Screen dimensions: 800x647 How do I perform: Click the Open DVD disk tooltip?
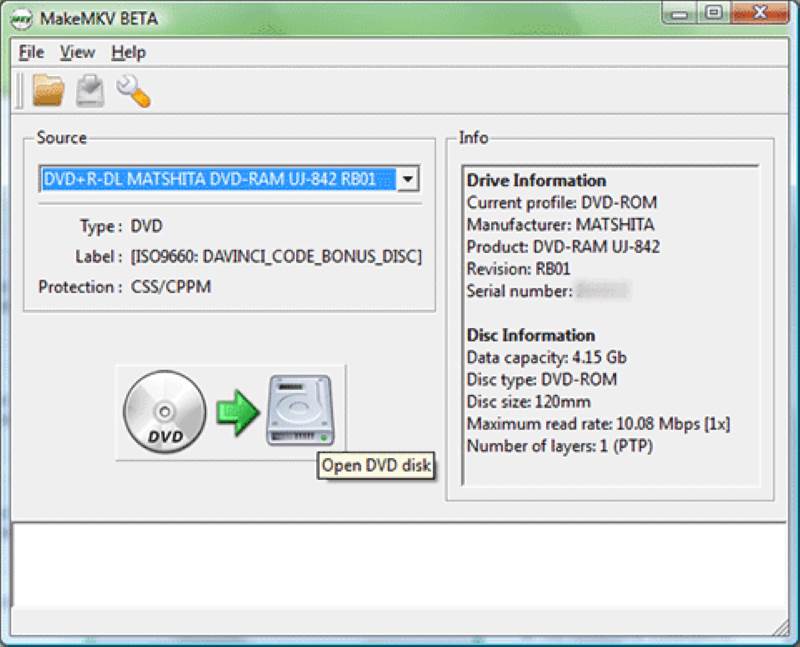pos(375,465)
